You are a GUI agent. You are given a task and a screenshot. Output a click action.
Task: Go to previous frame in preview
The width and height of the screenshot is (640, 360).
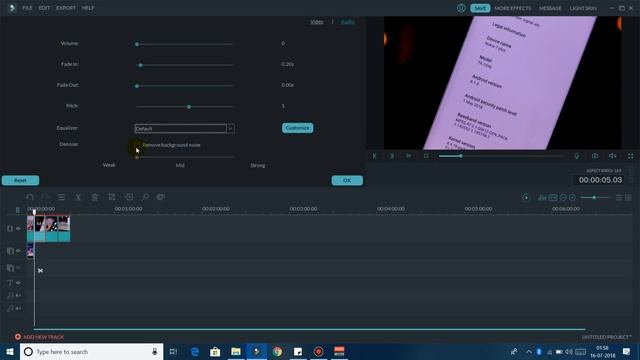tap(374, 156)
